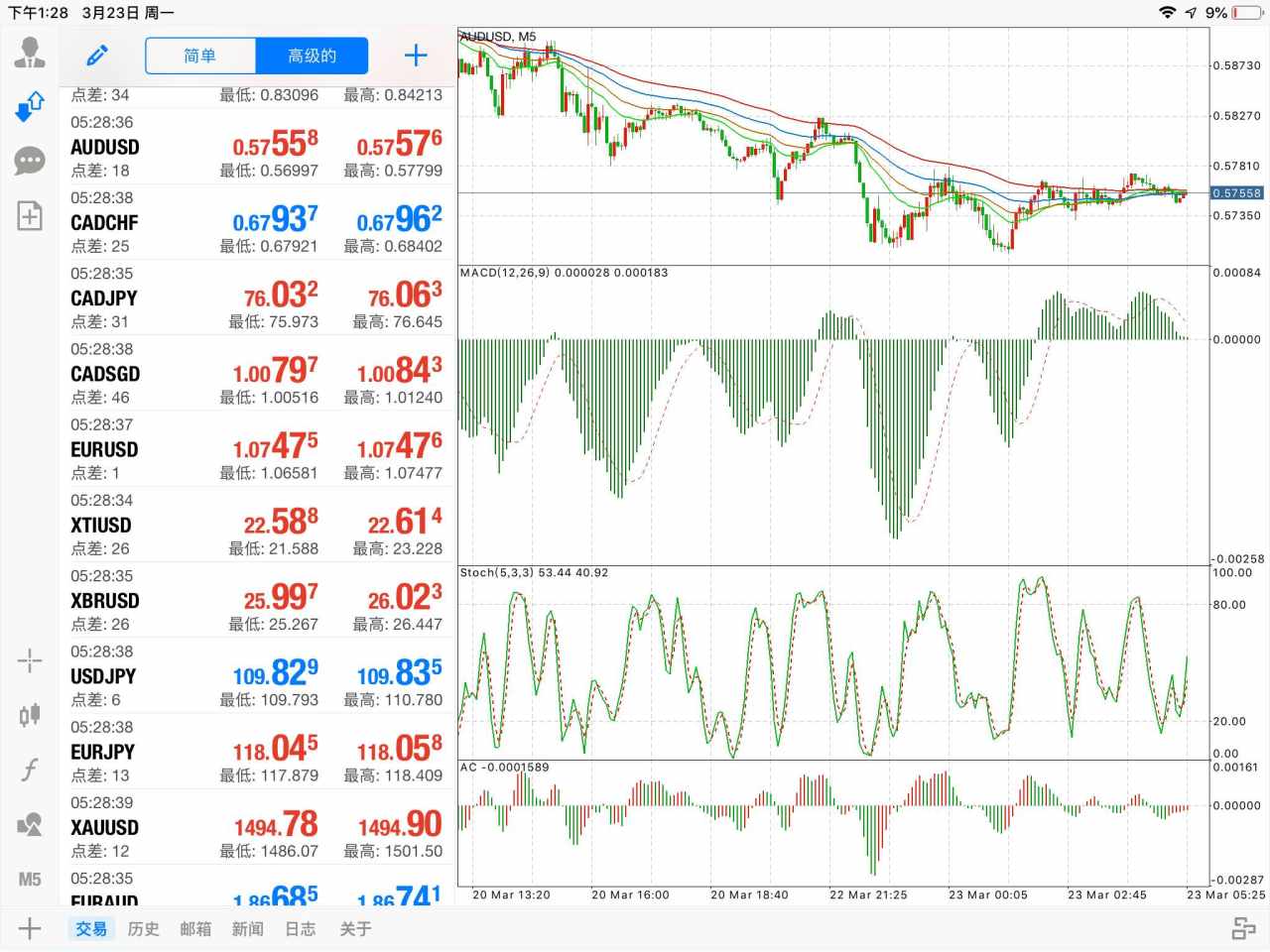Select the 高级的 view mode
The image size is (1270, 952).
click(x=312, y=56)
